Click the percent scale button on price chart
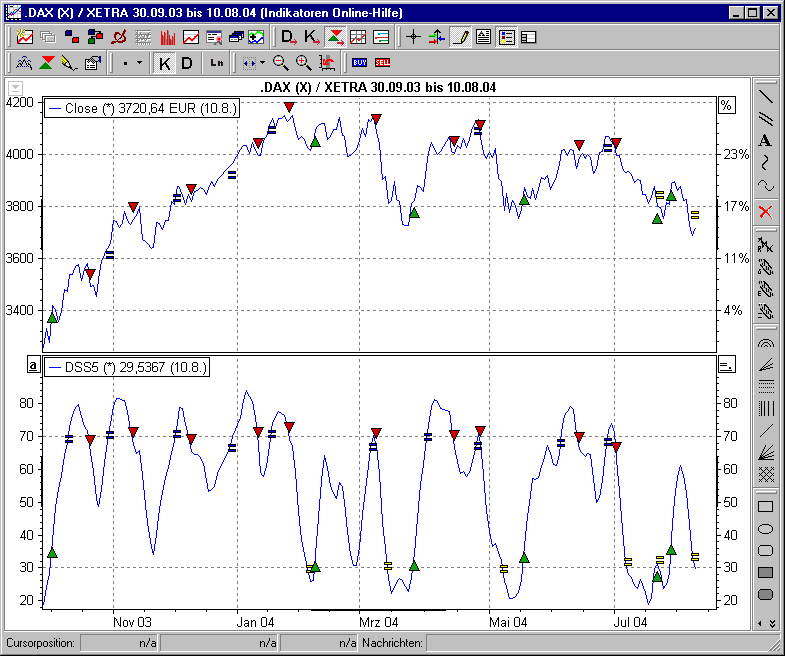785x656 pixels. (727, 105)
